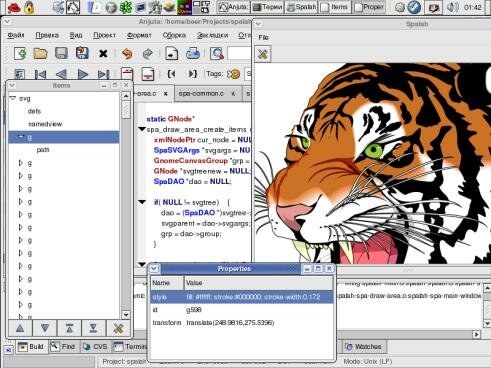
Task: Switch to the CVS bottom tab
Action: click(95, 347)
